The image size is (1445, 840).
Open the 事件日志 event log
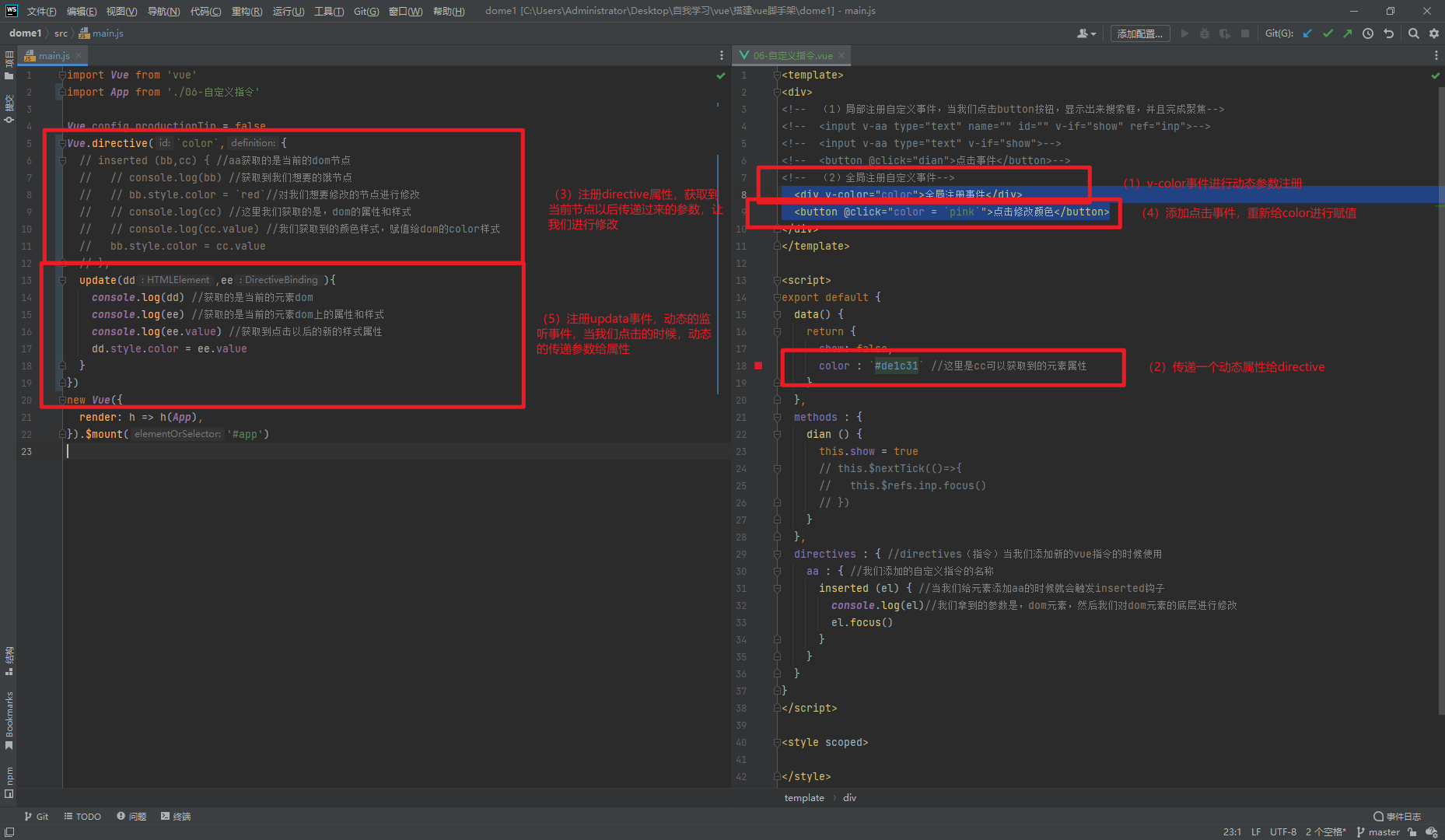click(1398, 817)
